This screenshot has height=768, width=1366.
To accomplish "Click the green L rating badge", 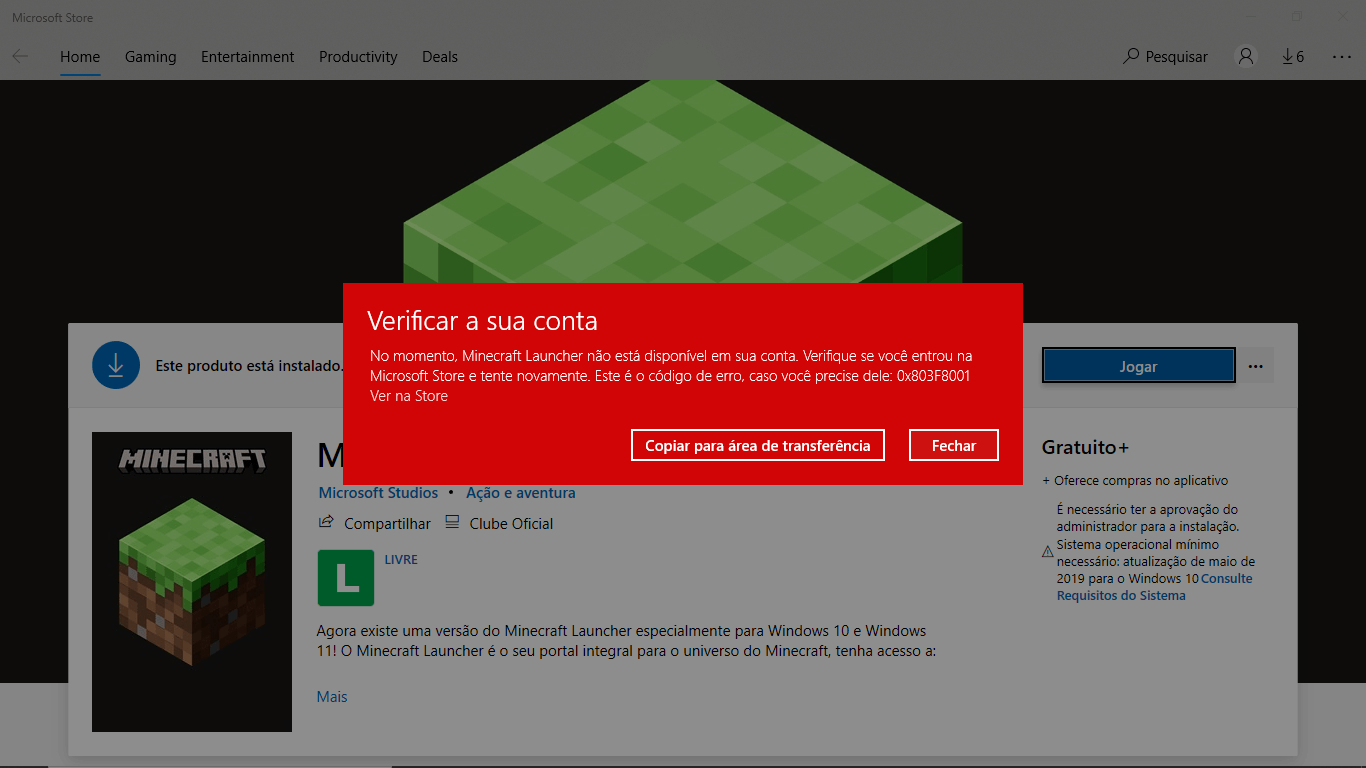I will [346, 578].
